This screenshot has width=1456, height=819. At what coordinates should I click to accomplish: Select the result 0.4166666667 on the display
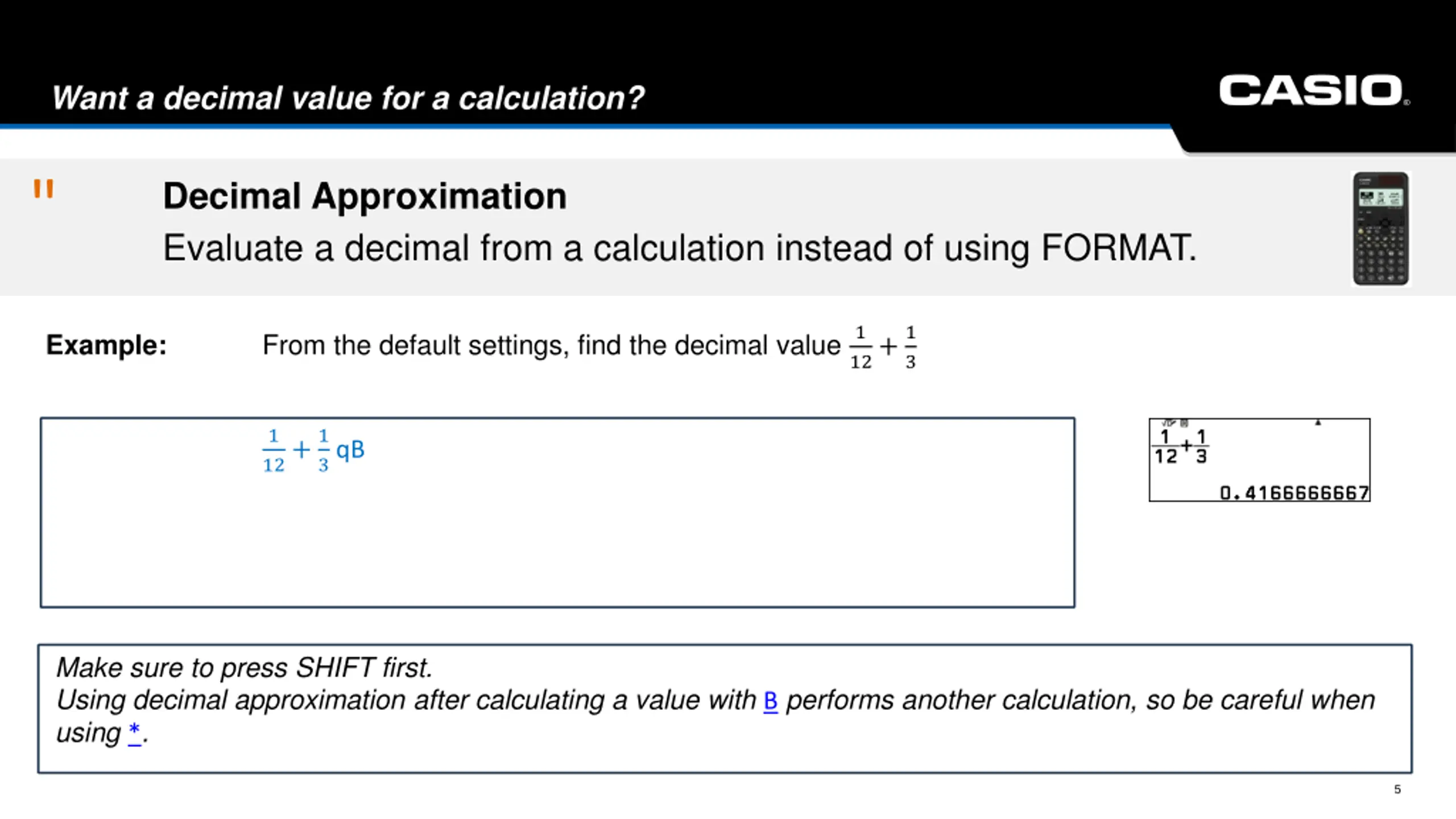[x=1294, y=493]
